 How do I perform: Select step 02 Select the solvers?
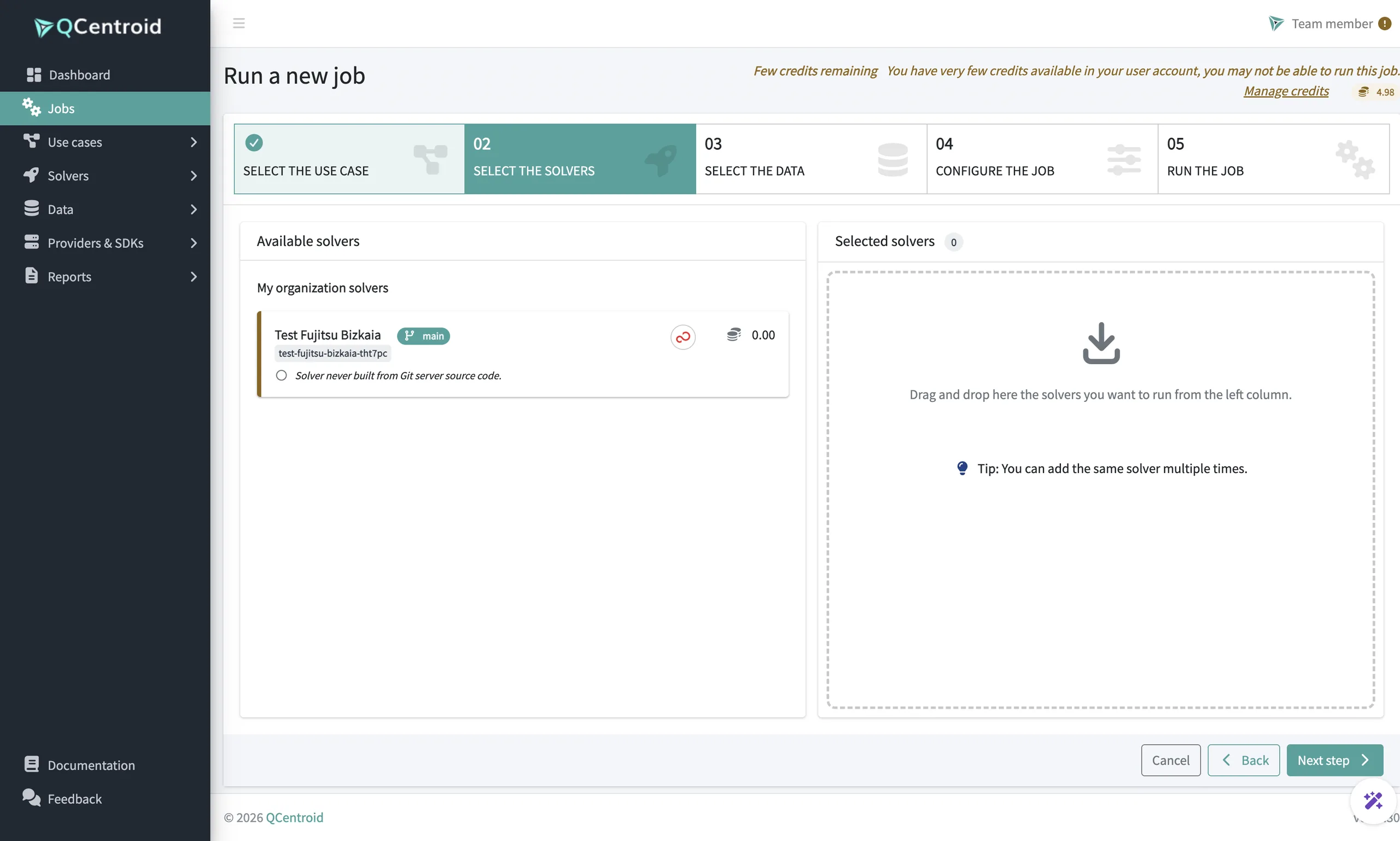click(580, 159)
